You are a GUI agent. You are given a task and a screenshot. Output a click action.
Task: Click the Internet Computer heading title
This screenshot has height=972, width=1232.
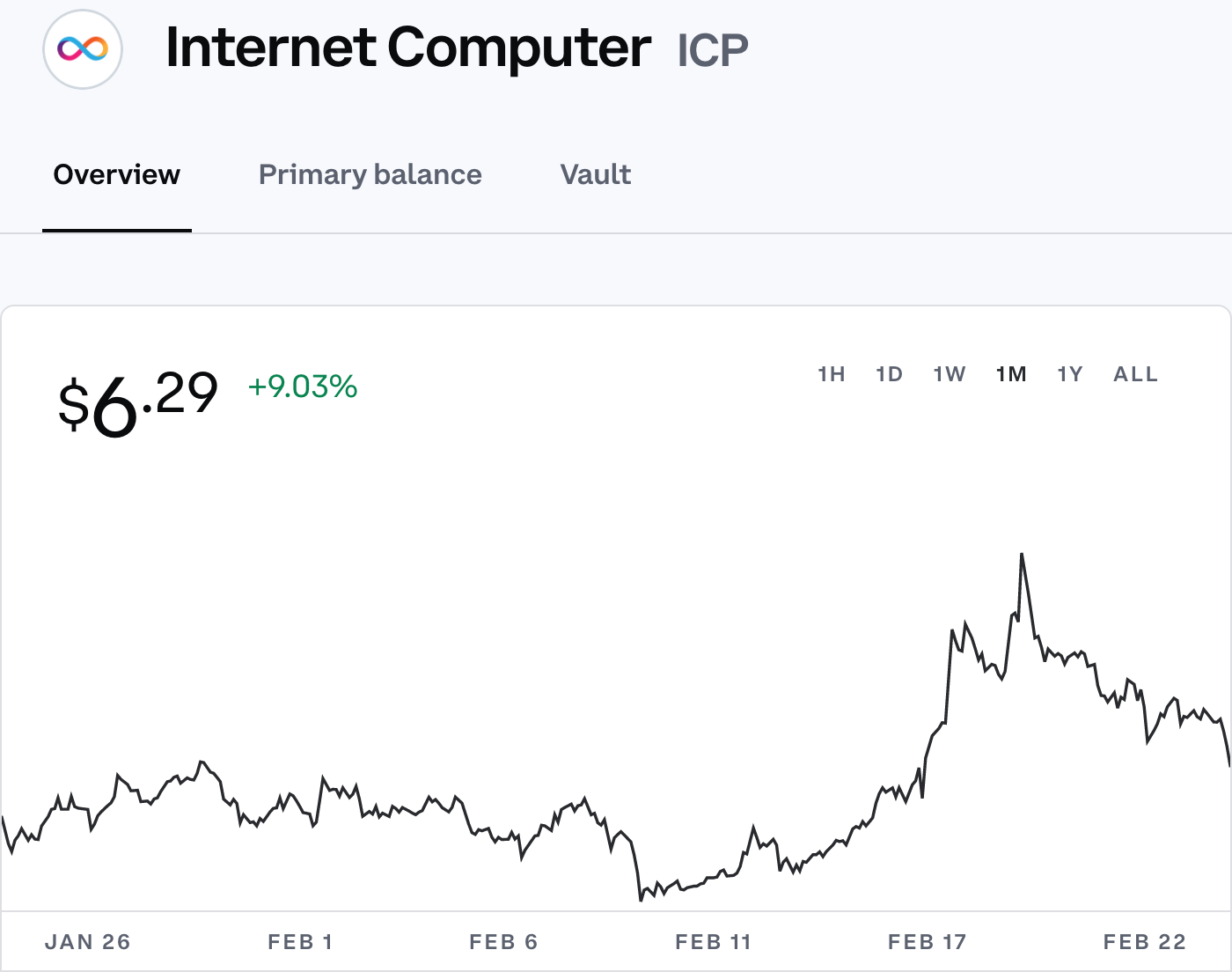click(x=408, y=48)
